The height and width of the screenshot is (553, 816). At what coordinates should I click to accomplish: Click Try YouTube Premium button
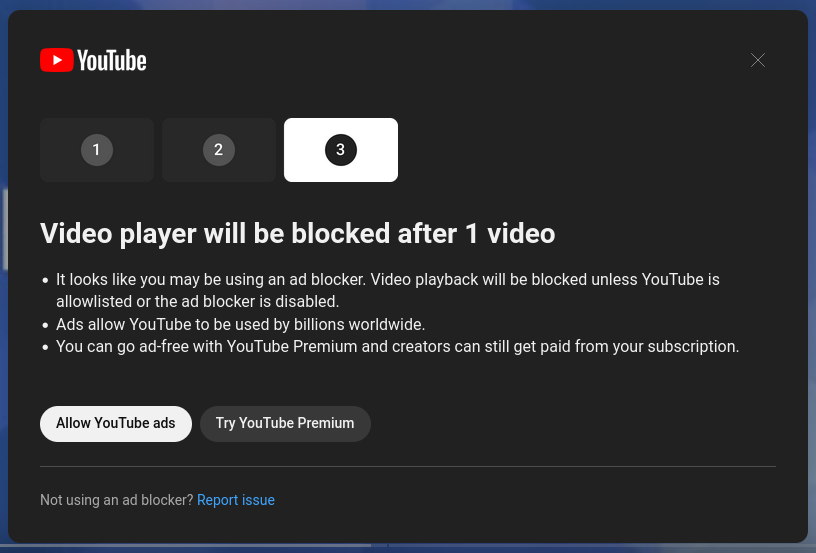[x=285, y=423]
